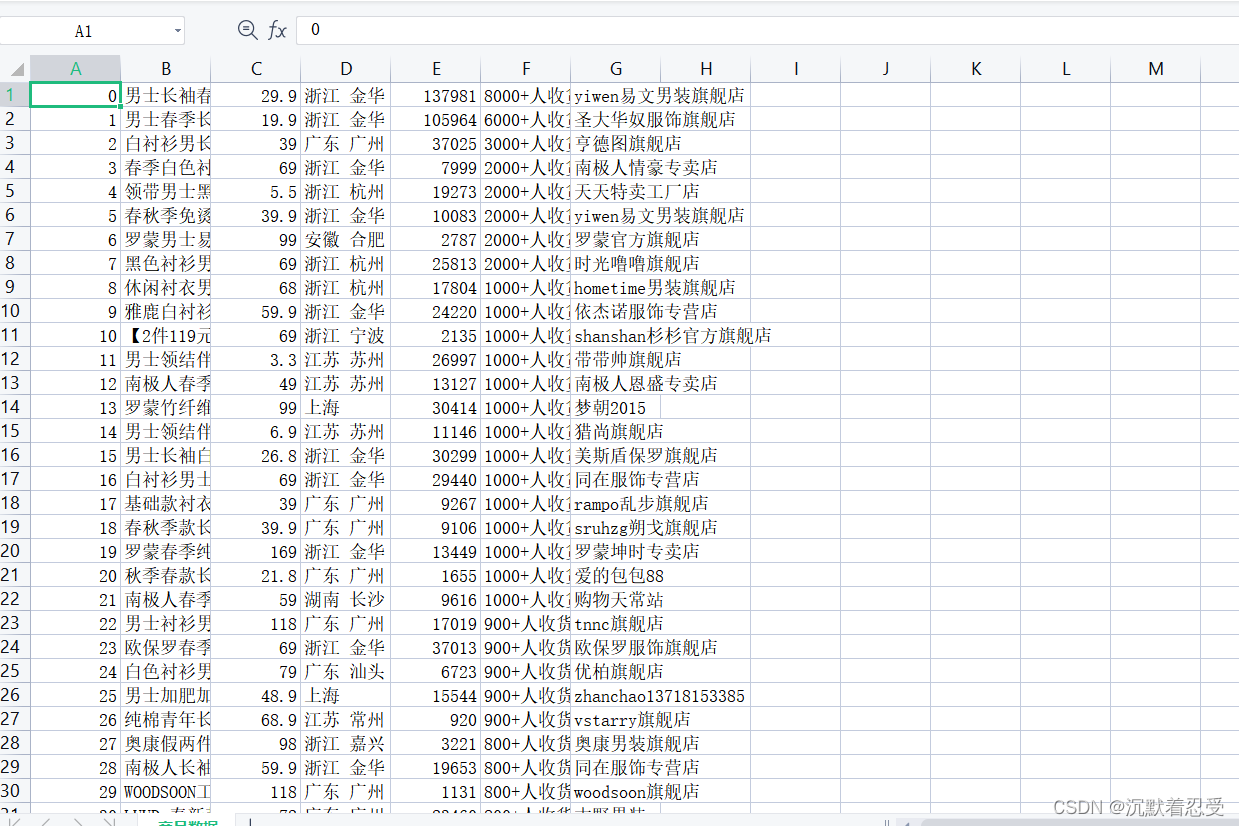
Task: Click the location cell 浙江 嘉兴
Action: [x=346, y=743]
